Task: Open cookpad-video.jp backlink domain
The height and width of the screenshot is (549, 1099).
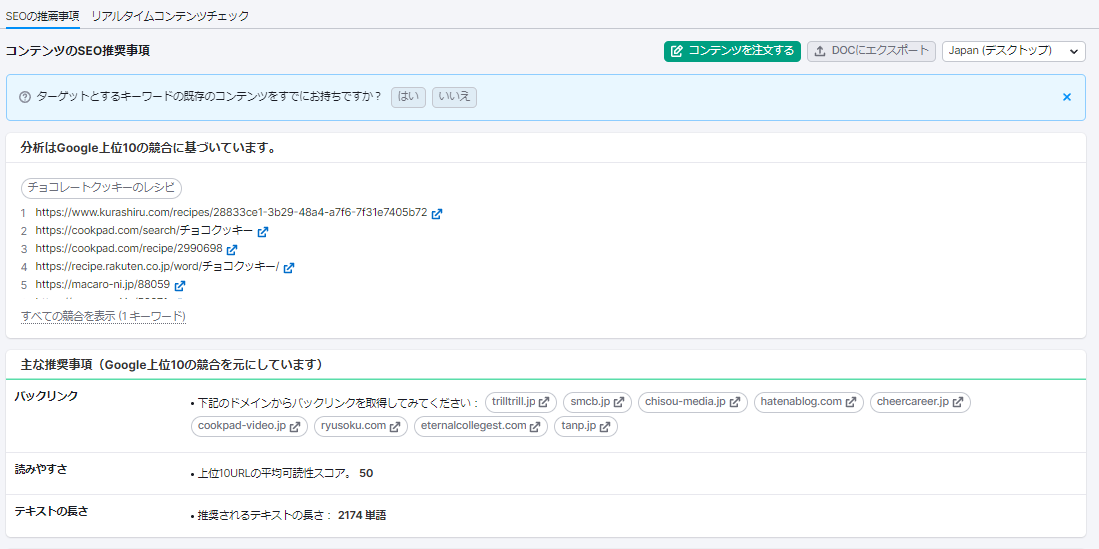Action: 249,426
